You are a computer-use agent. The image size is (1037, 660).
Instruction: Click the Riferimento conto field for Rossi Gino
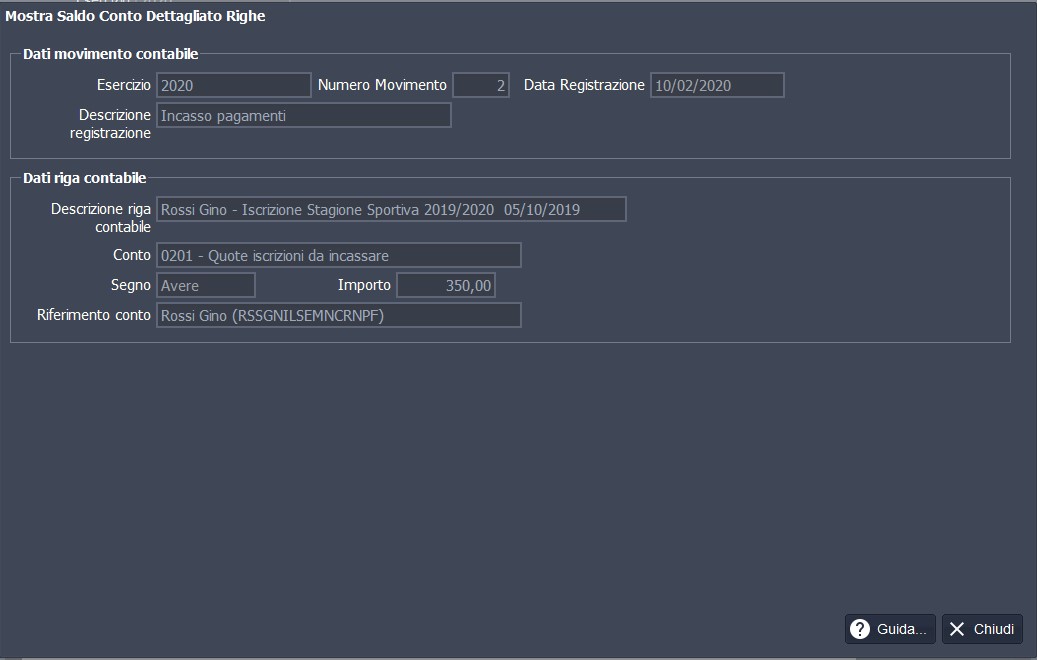click(x=339, y=316)
